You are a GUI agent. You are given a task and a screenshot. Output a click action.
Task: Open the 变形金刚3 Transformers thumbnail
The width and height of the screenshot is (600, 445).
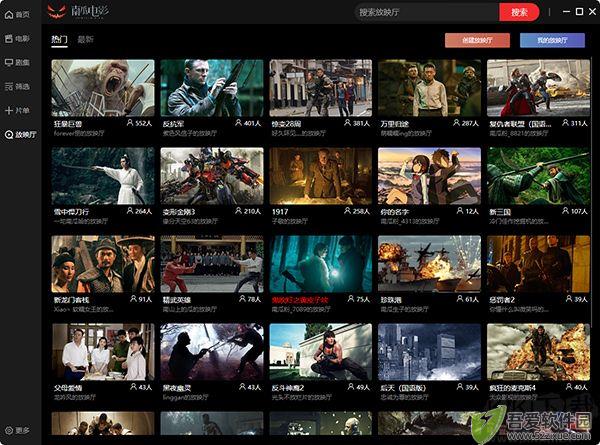click(x=212, y=176)
